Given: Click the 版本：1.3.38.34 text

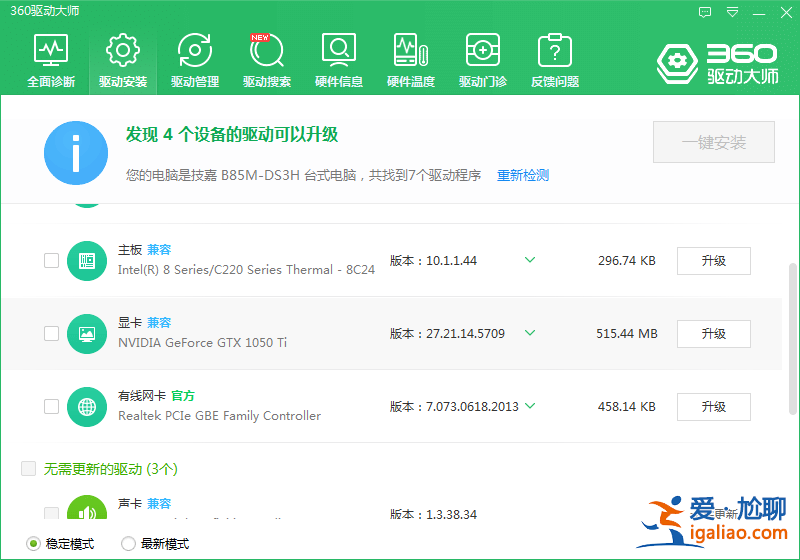Looking at the screenshot, I should [433, 514].
